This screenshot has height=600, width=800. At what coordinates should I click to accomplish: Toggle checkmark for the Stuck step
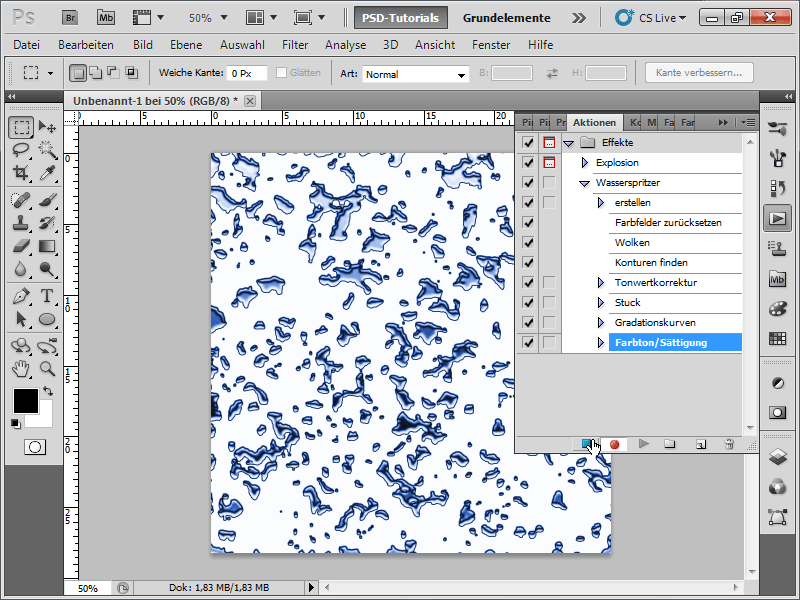click(x=528, y=303)
